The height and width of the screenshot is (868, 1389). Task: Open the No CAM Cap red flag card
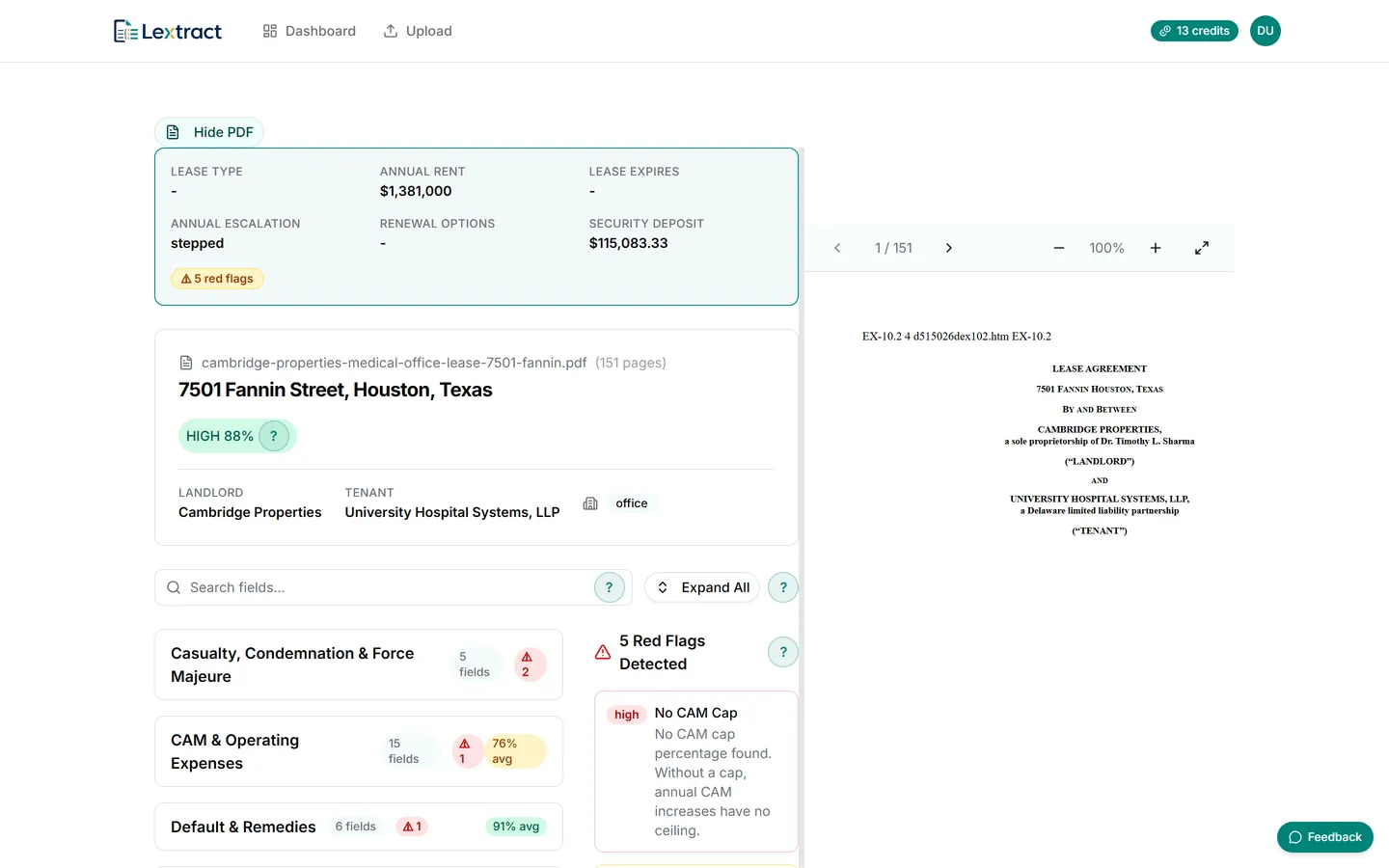pyautogui.click(x=696, y=772)
